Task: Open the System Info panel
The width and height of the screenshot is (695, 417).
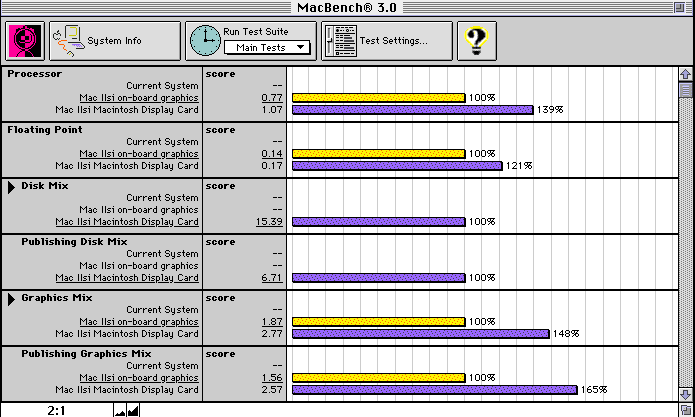Action: (x=115, y=41)
